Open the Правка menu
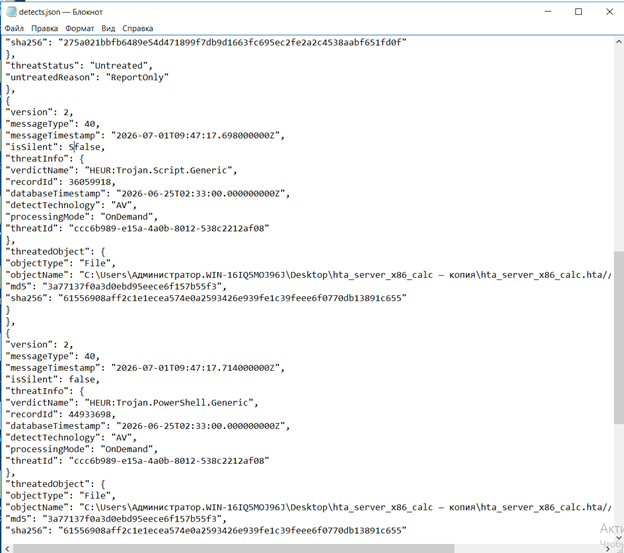624x553 pixels. pos(45,28)
